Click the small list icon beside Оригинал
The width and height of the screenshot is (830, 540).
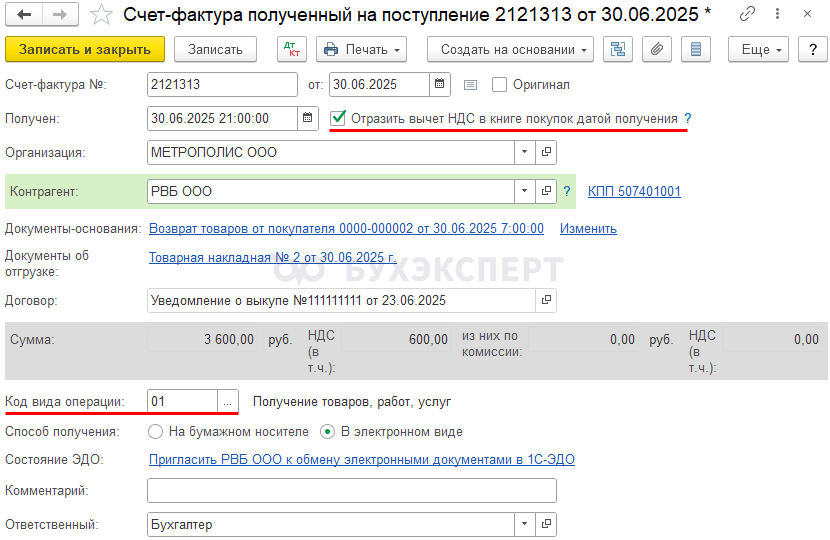[470, 85]
